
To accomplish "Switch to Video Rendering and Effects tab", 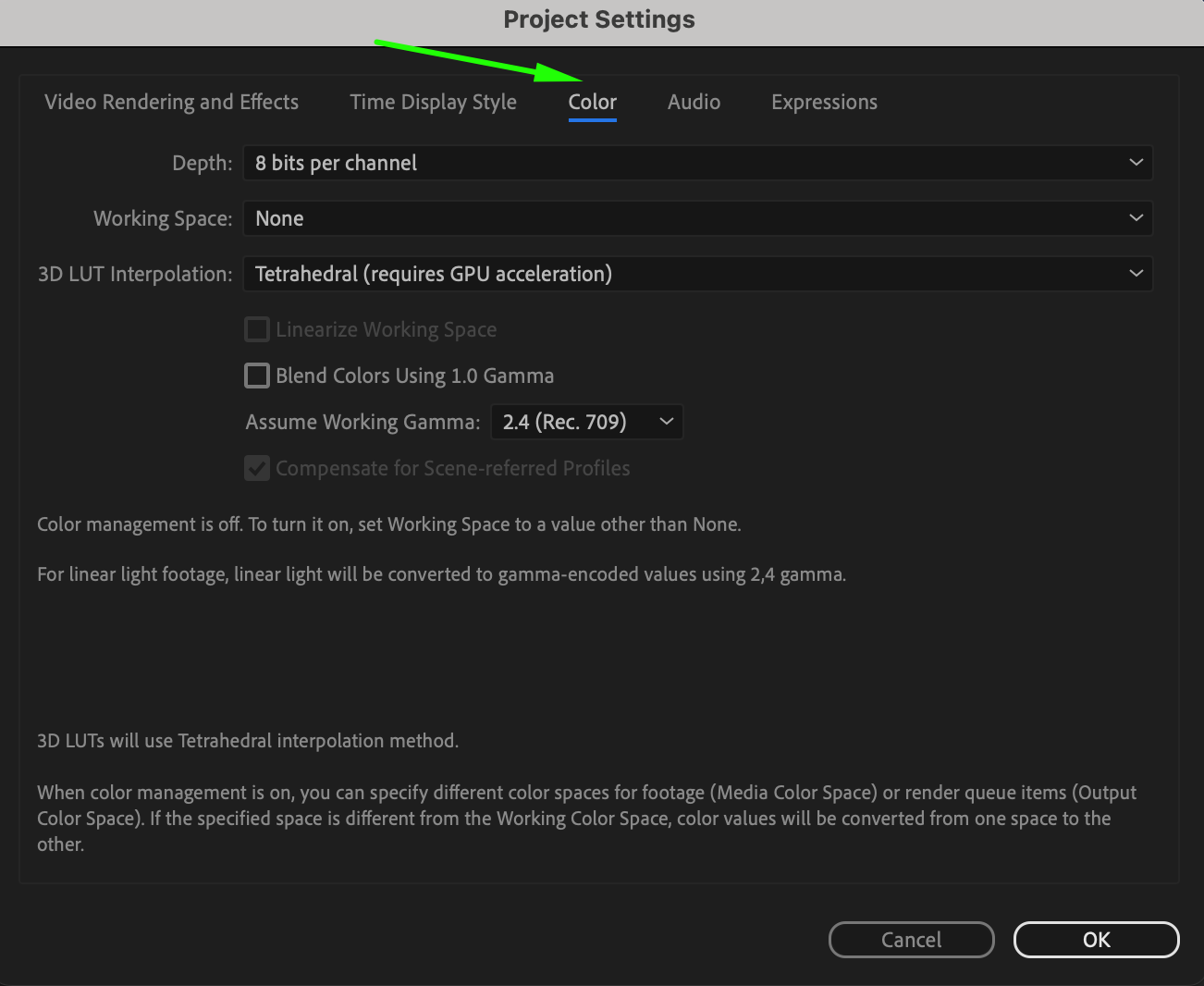I will pos(171,102).
